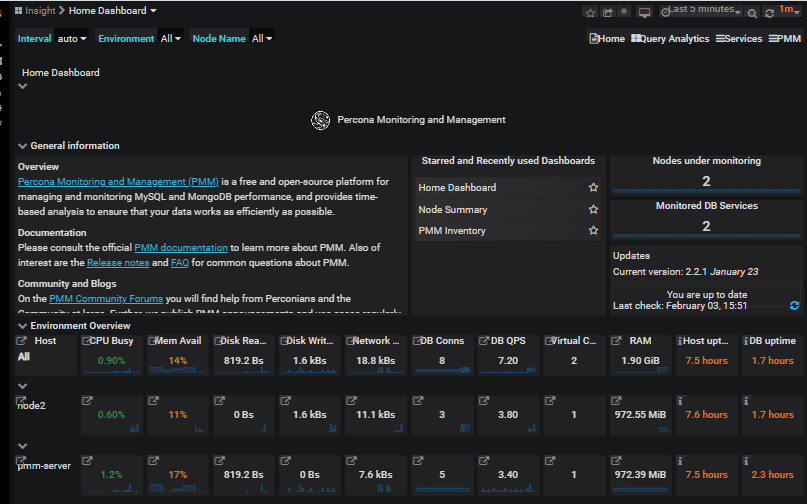The width and height of the screenshot is (807, 504).
Task: Click external link icon in pmm-server CPU panel
Action: 87,461
